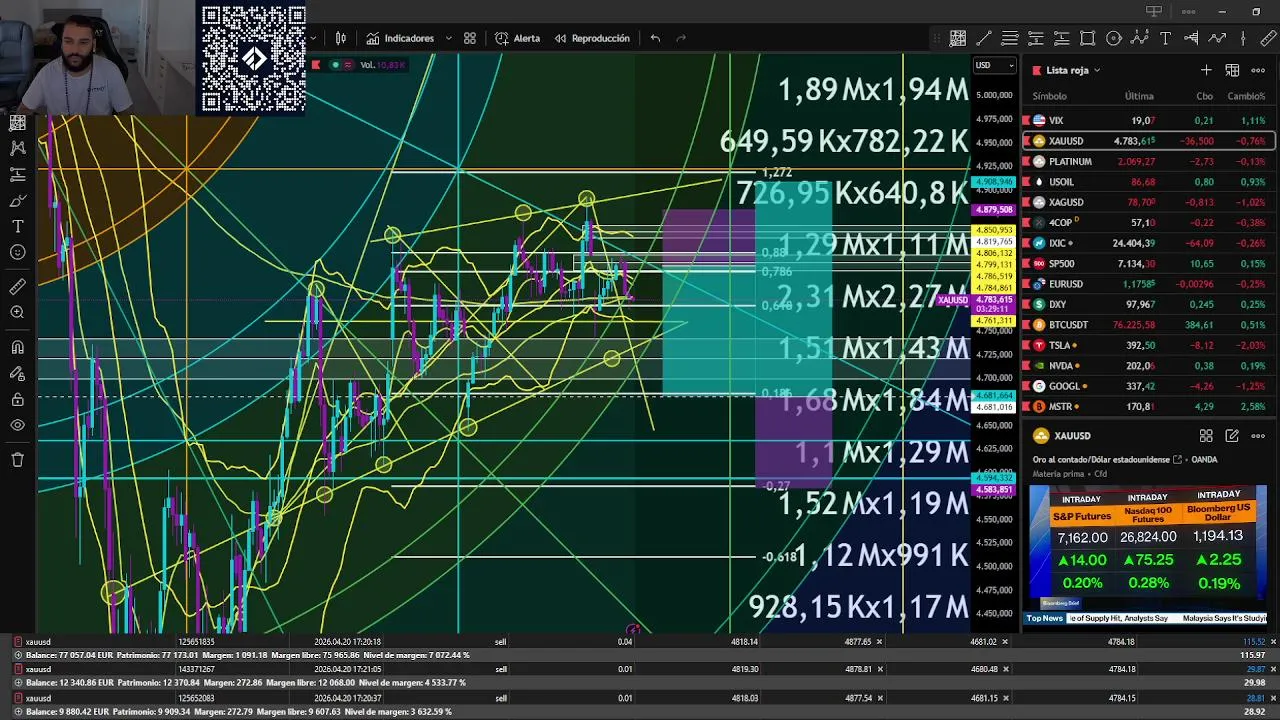Close the sell position with profit 29.87
The image size is (1280, 720).
coord(1274,669)
